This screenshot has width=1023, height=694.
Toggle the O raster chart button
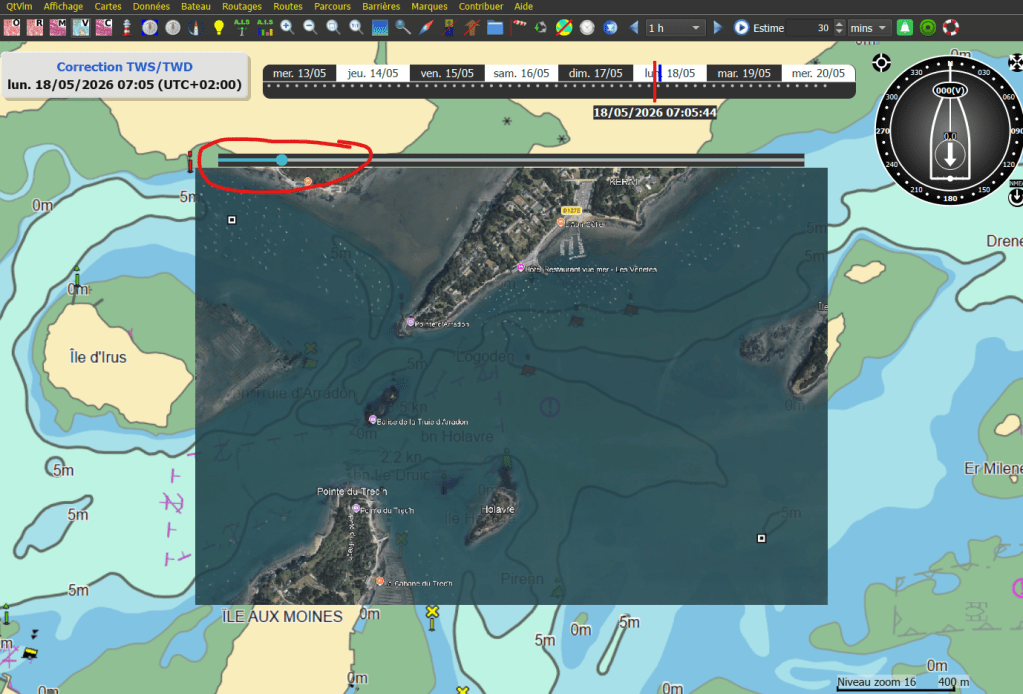click(x=12, y=27)
